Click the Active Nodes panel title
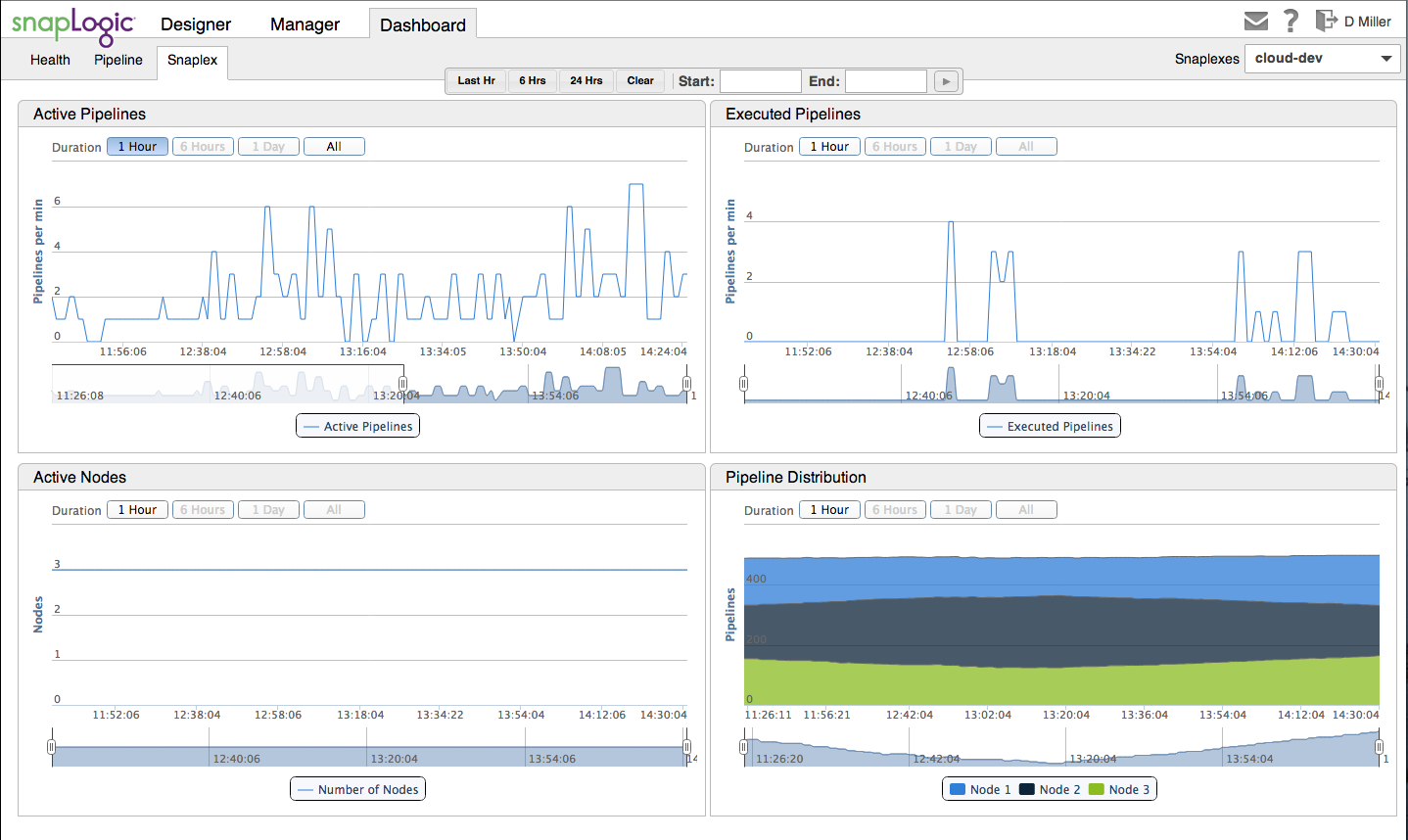 pos(79,478)
